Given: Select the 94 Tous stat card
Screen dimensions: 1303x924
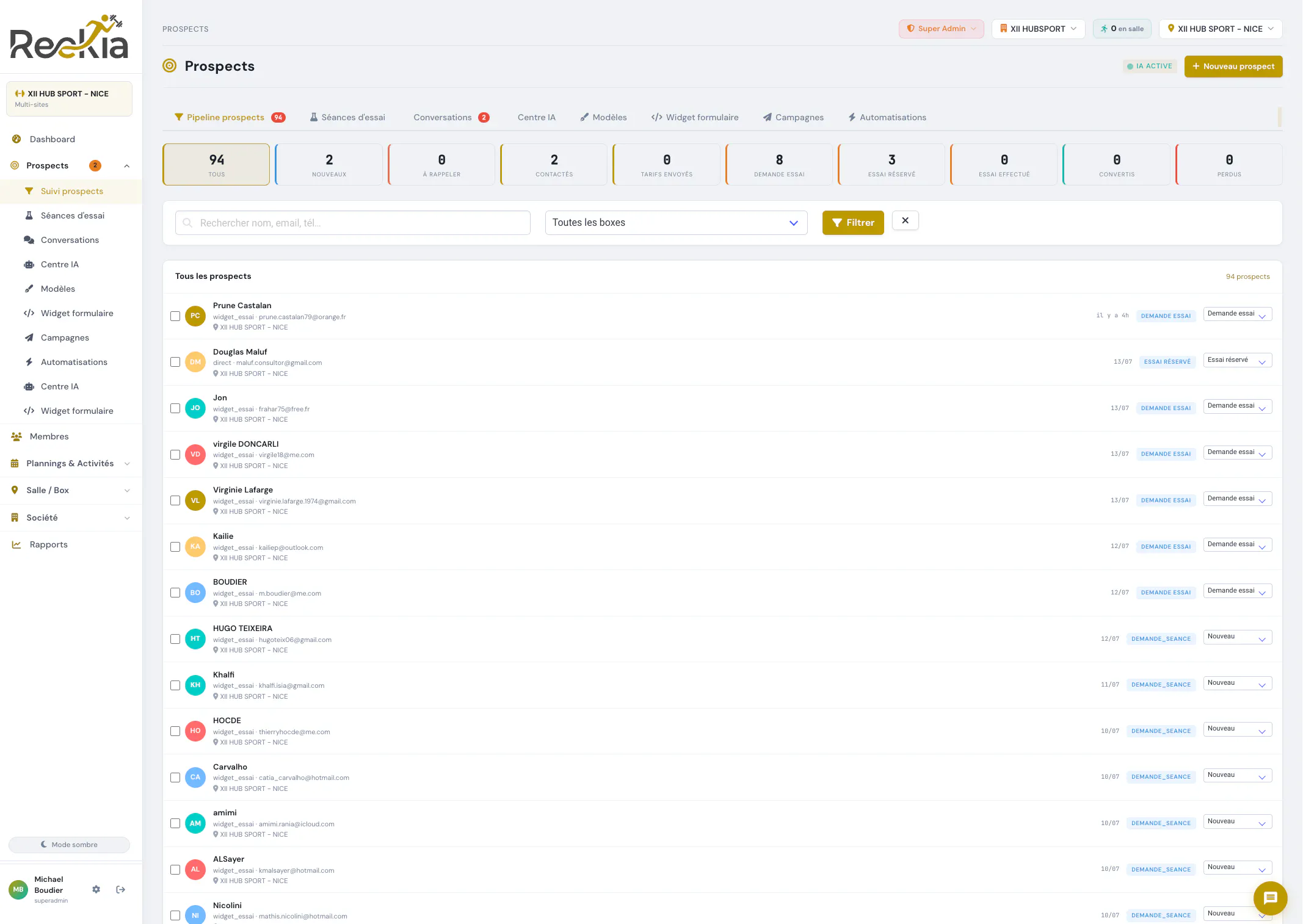Looking at the screenshot, I should (x=216, y=165).
